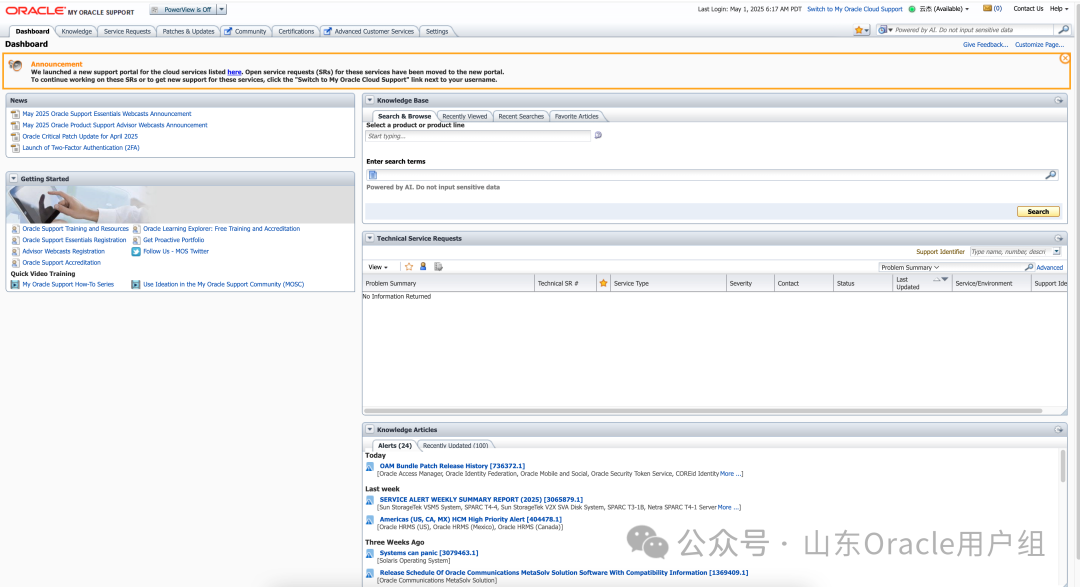The height and width of the screenshot is (587, 1080).
Task: Collapse the Getting Started panel
Action: coord(14,178)
